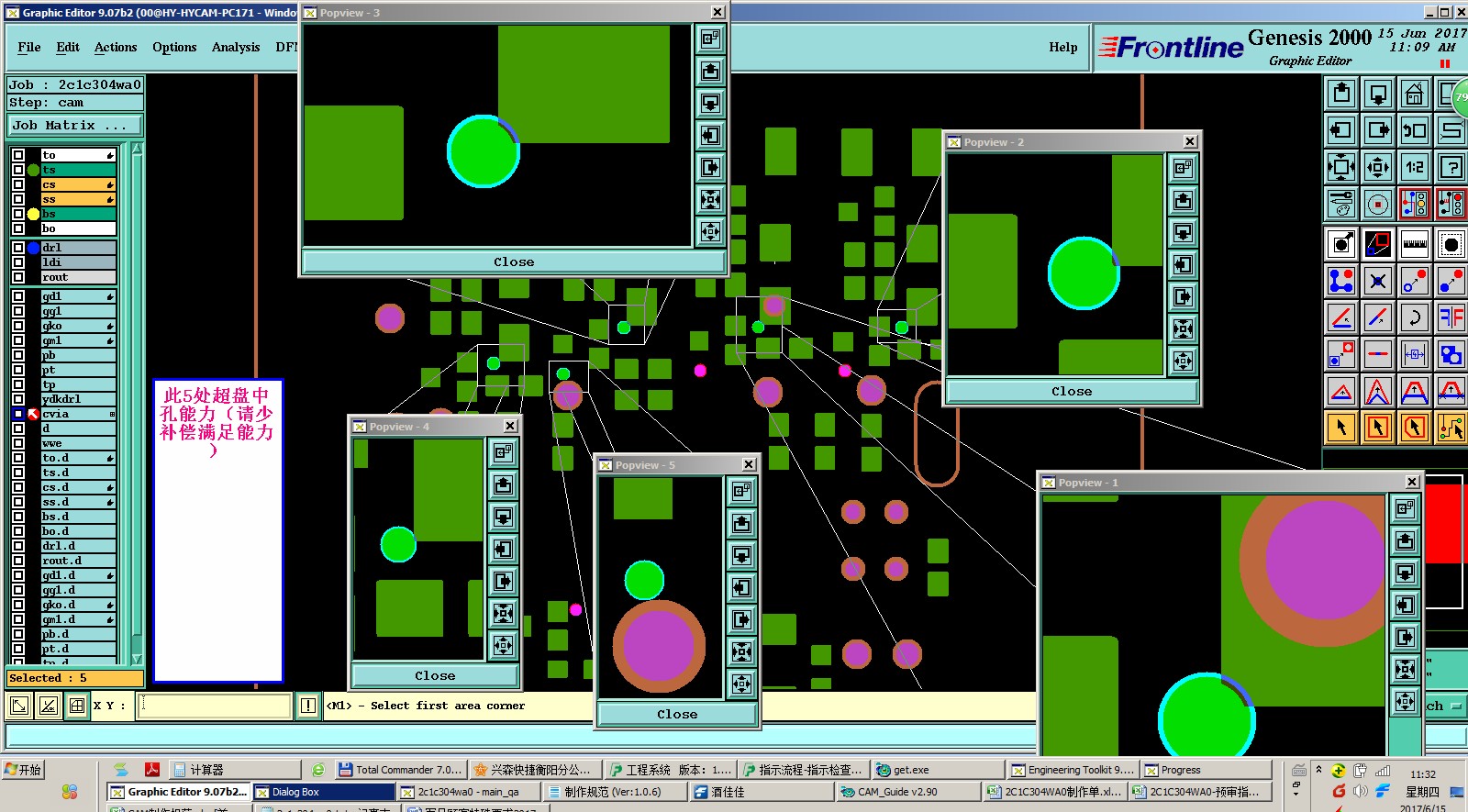
Task: Toggle checkbox for layer 'ss'
Action: (x=18, y=199)
